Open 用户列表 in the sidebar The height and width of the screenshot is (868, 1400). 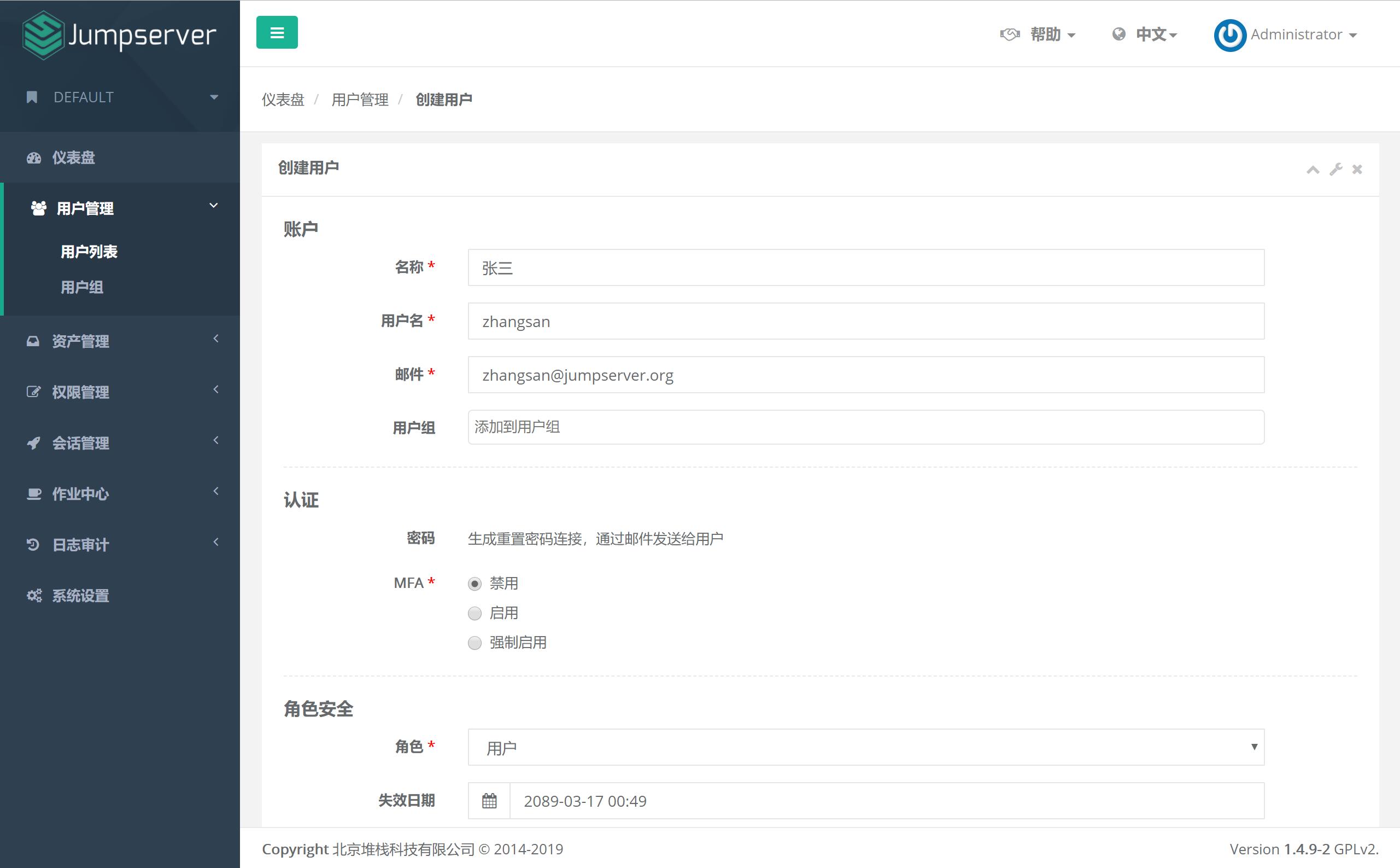89,252
